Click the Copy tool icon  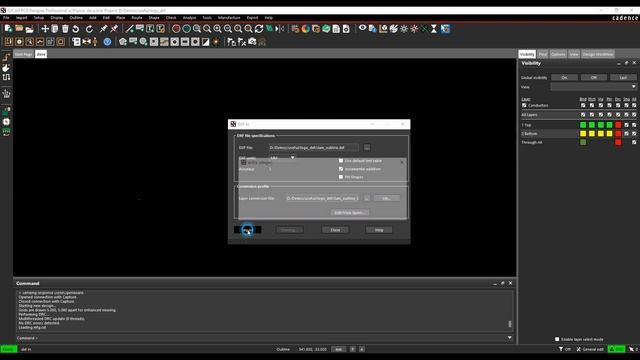55,29
